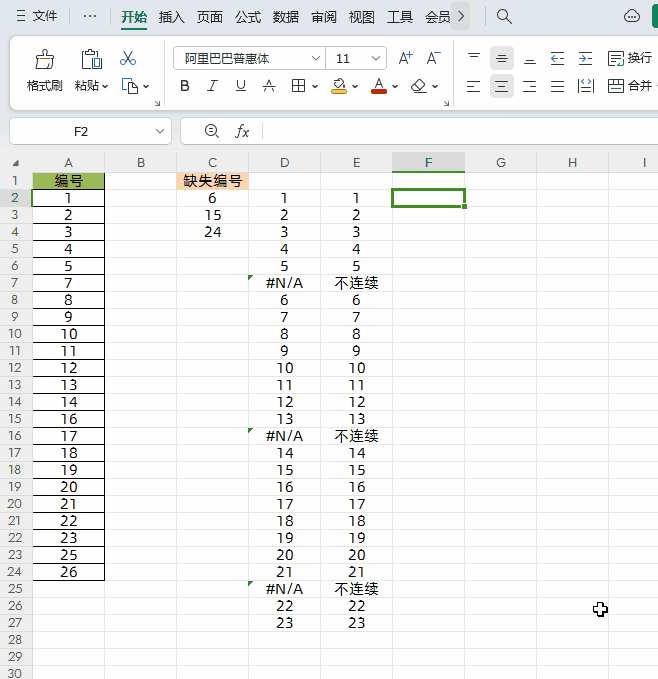The width and height of the screenshot is (658, 679).
Task: Apply the red font color swatch
Action: click(378, 86)
